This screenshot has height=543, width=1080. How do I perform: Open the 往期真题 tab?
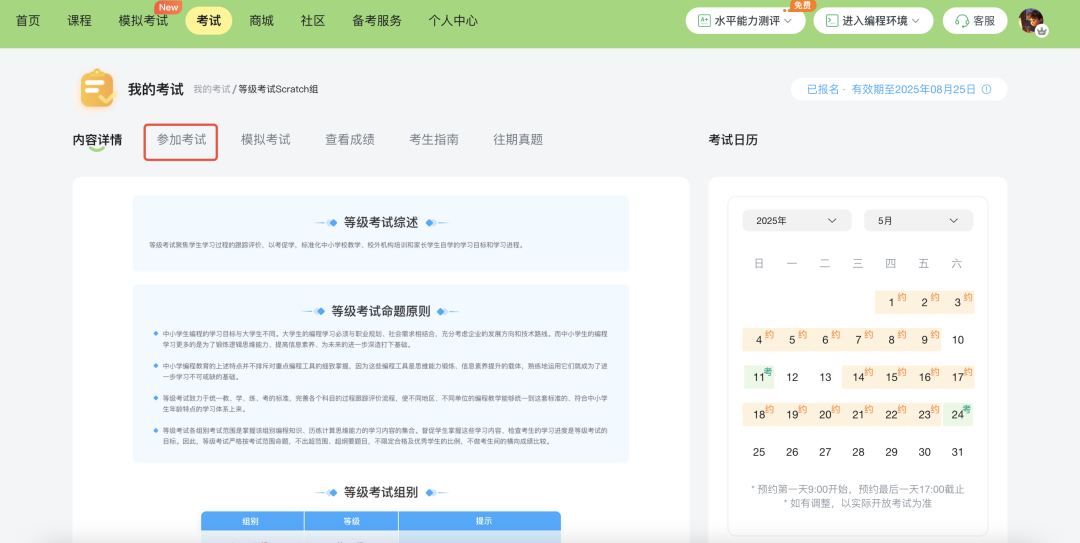(517, 140)
